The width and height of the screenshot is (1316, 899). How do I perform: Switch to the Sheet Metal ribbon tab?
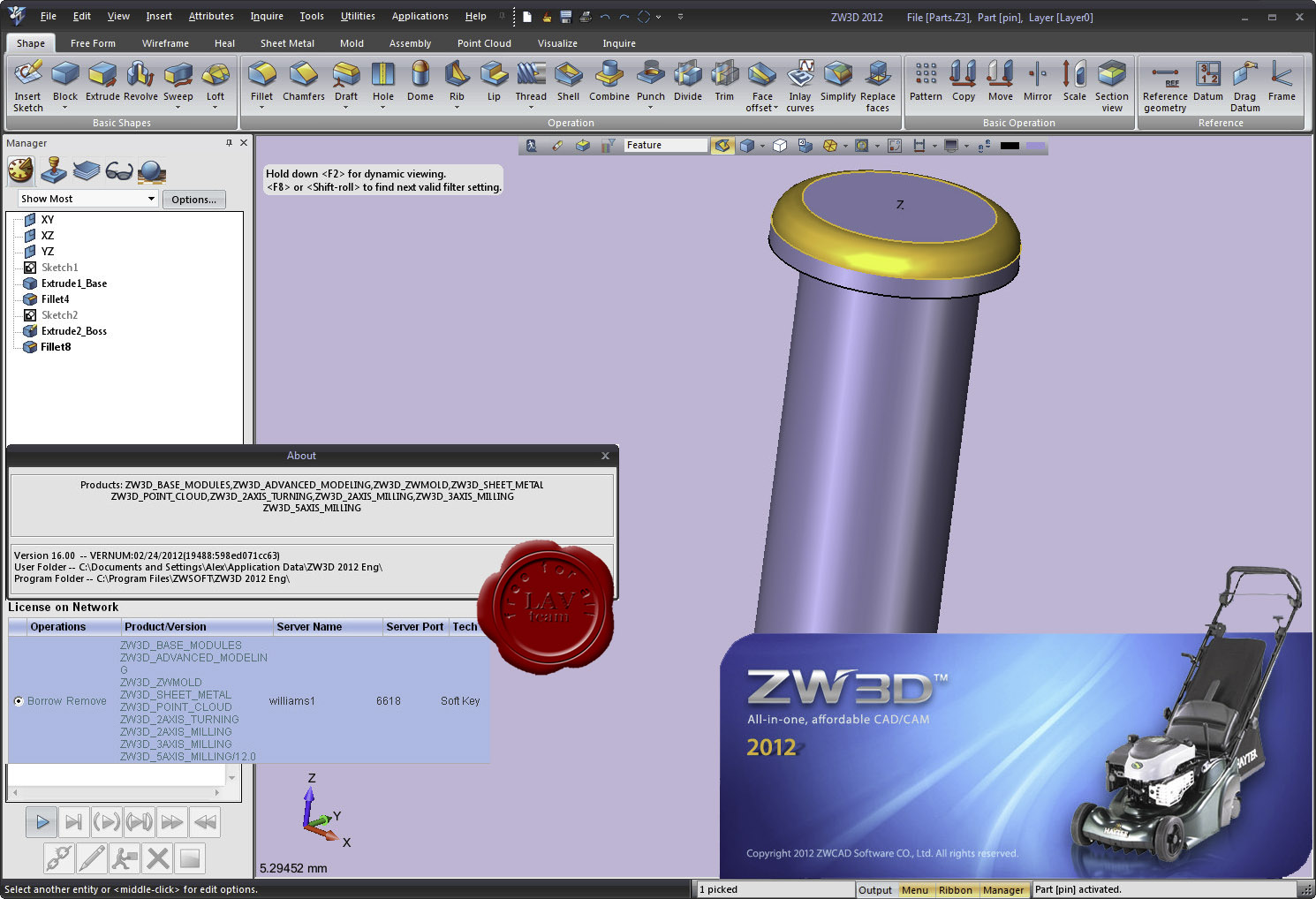tap(287, 43)
